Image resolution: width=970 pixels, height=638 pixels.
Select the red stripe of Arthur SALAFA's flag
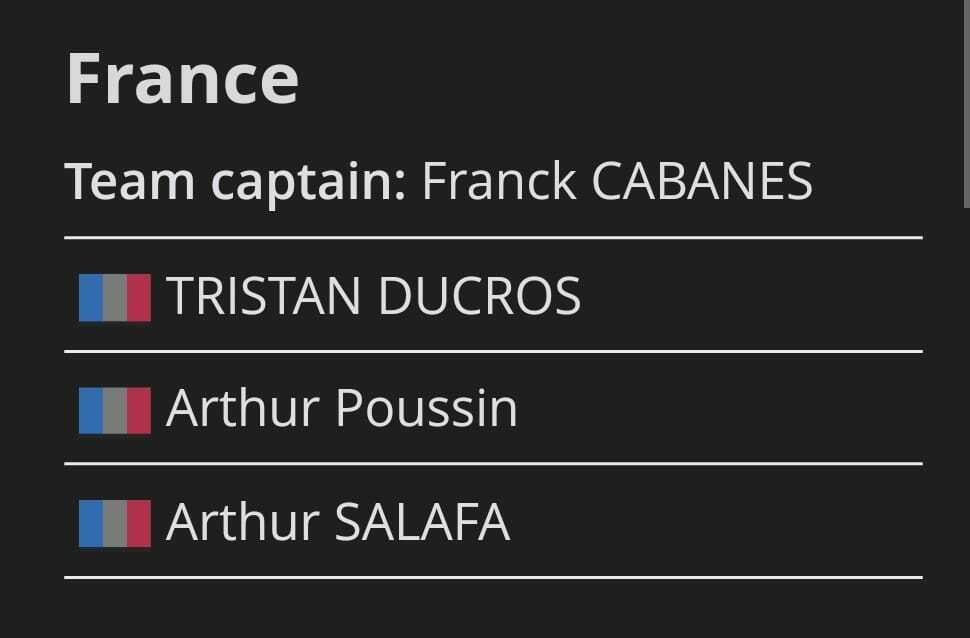[x=139, y=523]
